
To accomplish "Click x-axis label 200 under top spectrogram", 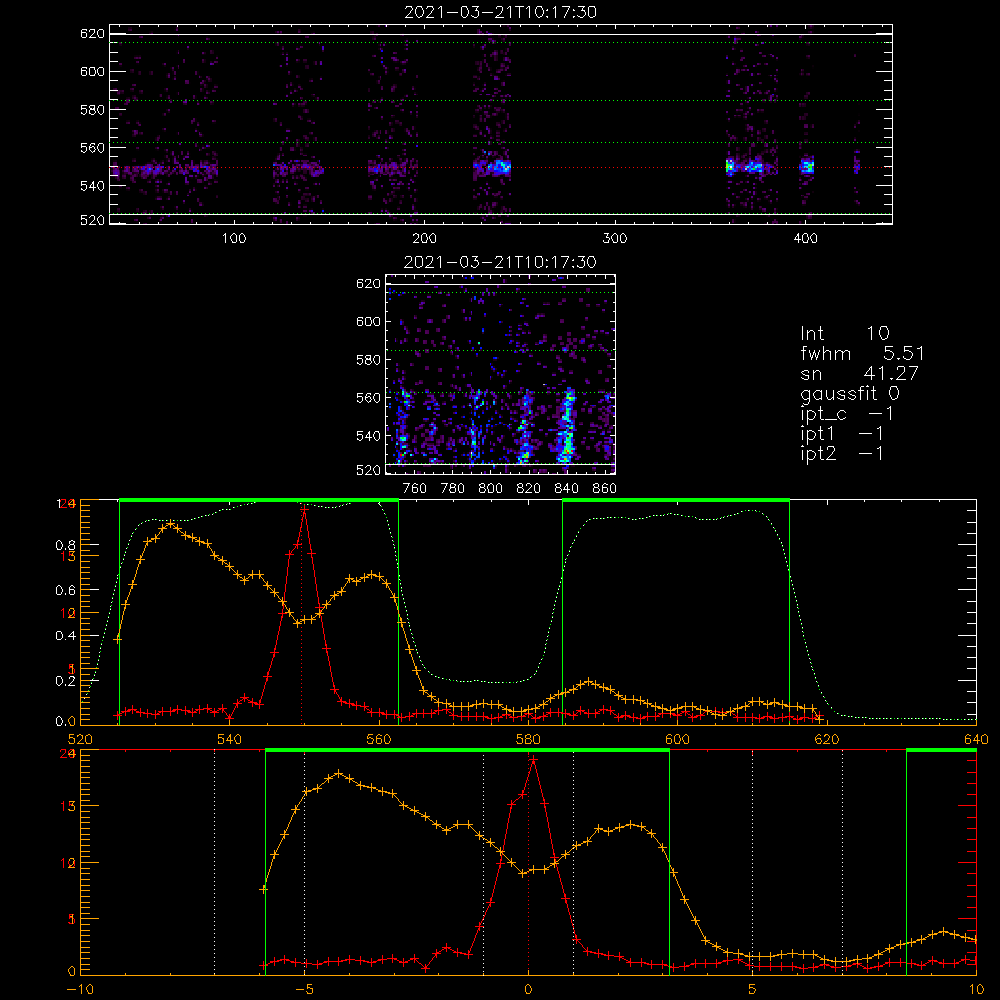I will 424,239.
